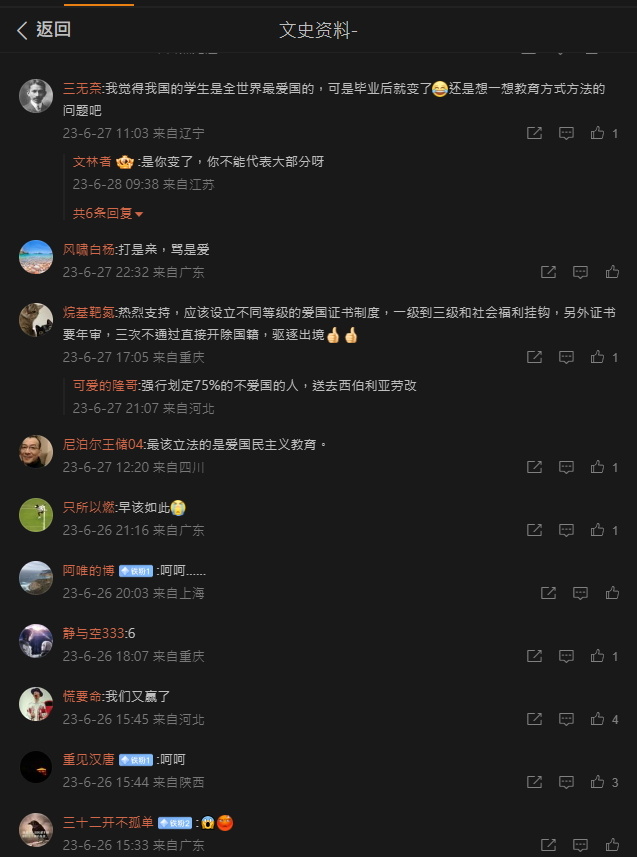The height and width of the screenshot is (857, 637).
Task: Go back using the 返回 button
Action: click(44, 30)
